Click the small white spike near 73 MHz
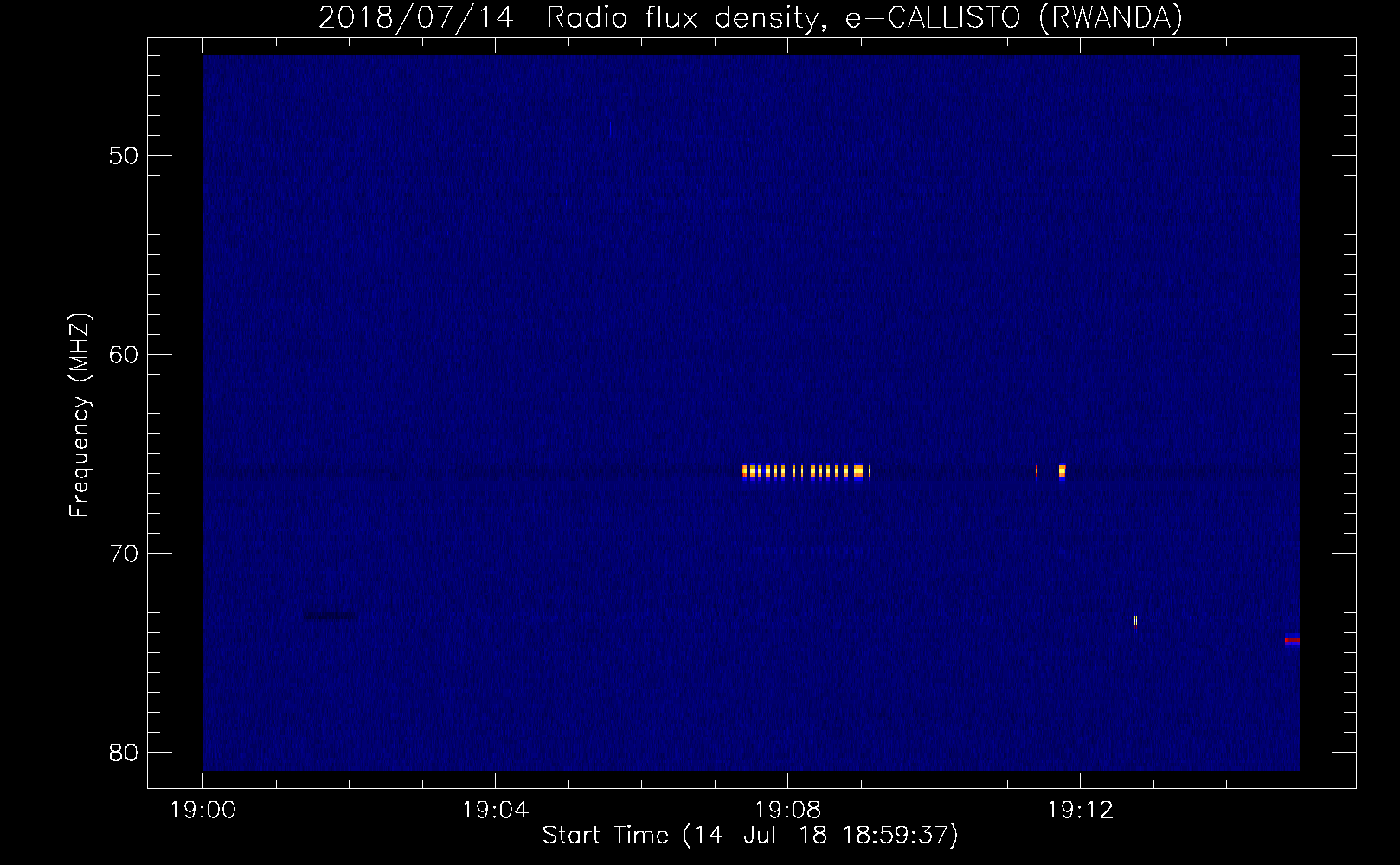1400x865 pixels. (1135, 620)
